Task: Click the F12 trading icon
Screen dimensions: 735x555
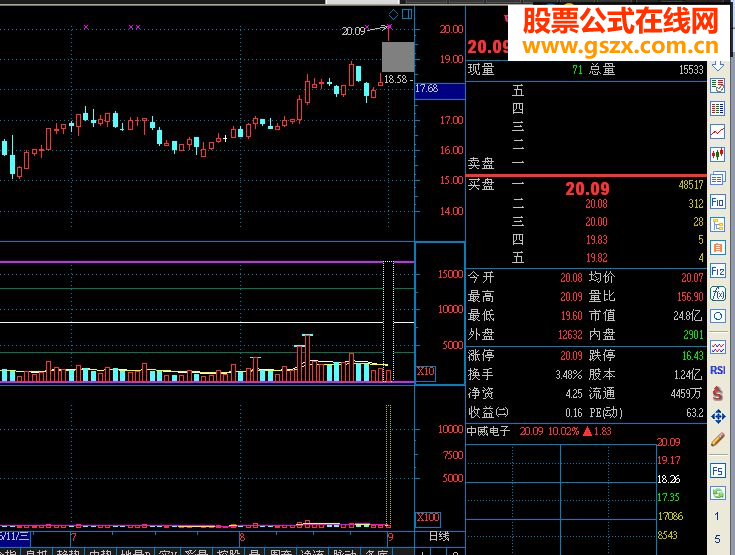Action: 718,271
